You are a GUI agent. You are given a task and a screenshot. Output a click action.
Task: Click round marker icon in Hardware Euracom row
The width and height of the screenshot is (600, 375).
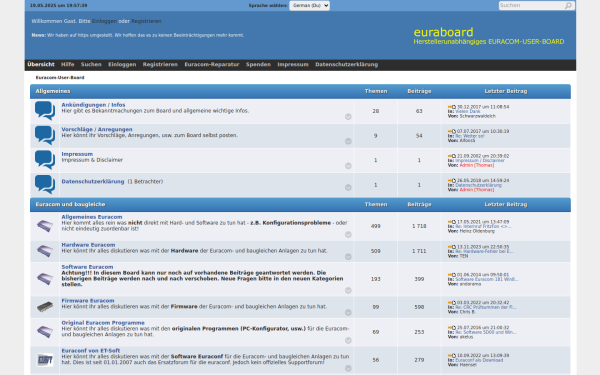coord(348,256)
